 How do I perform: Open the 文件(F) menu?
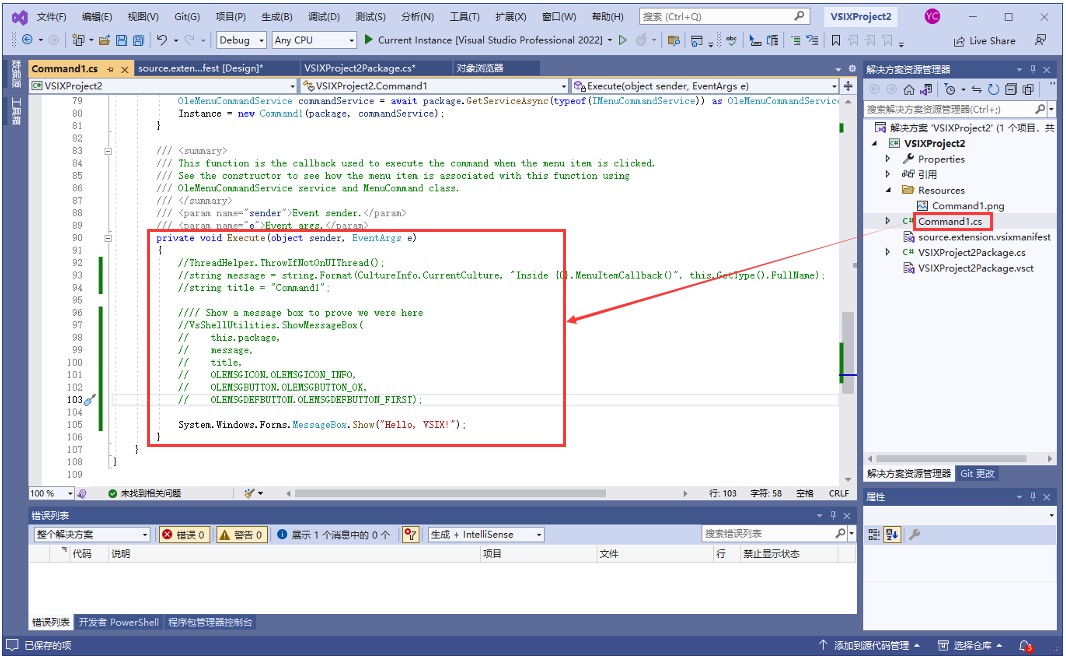(x=51, y=16)
